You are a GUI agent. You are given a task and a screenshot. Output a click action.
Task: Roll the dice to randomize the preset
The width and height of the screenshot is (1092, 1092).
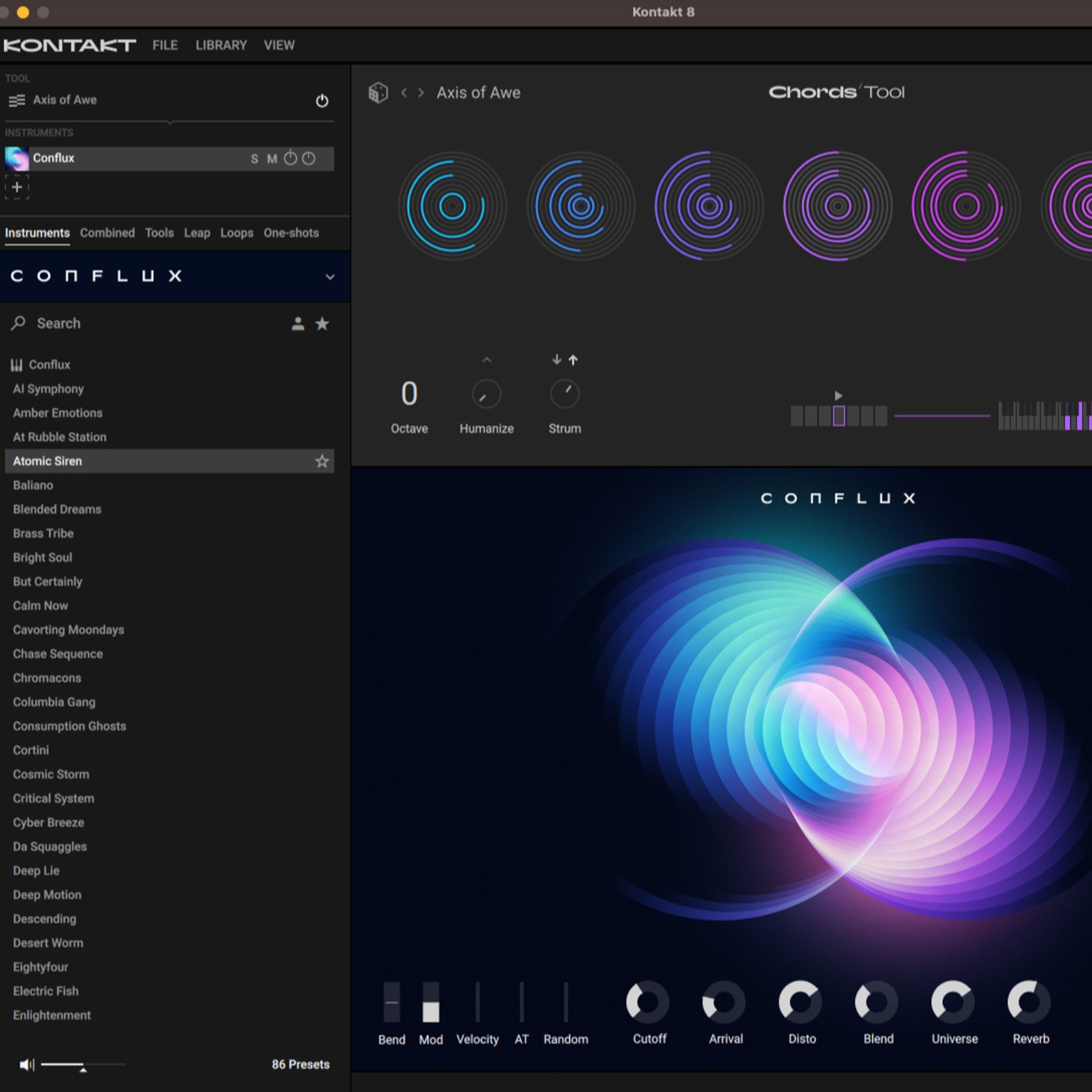pyautogui.click(x=377, y=92)
